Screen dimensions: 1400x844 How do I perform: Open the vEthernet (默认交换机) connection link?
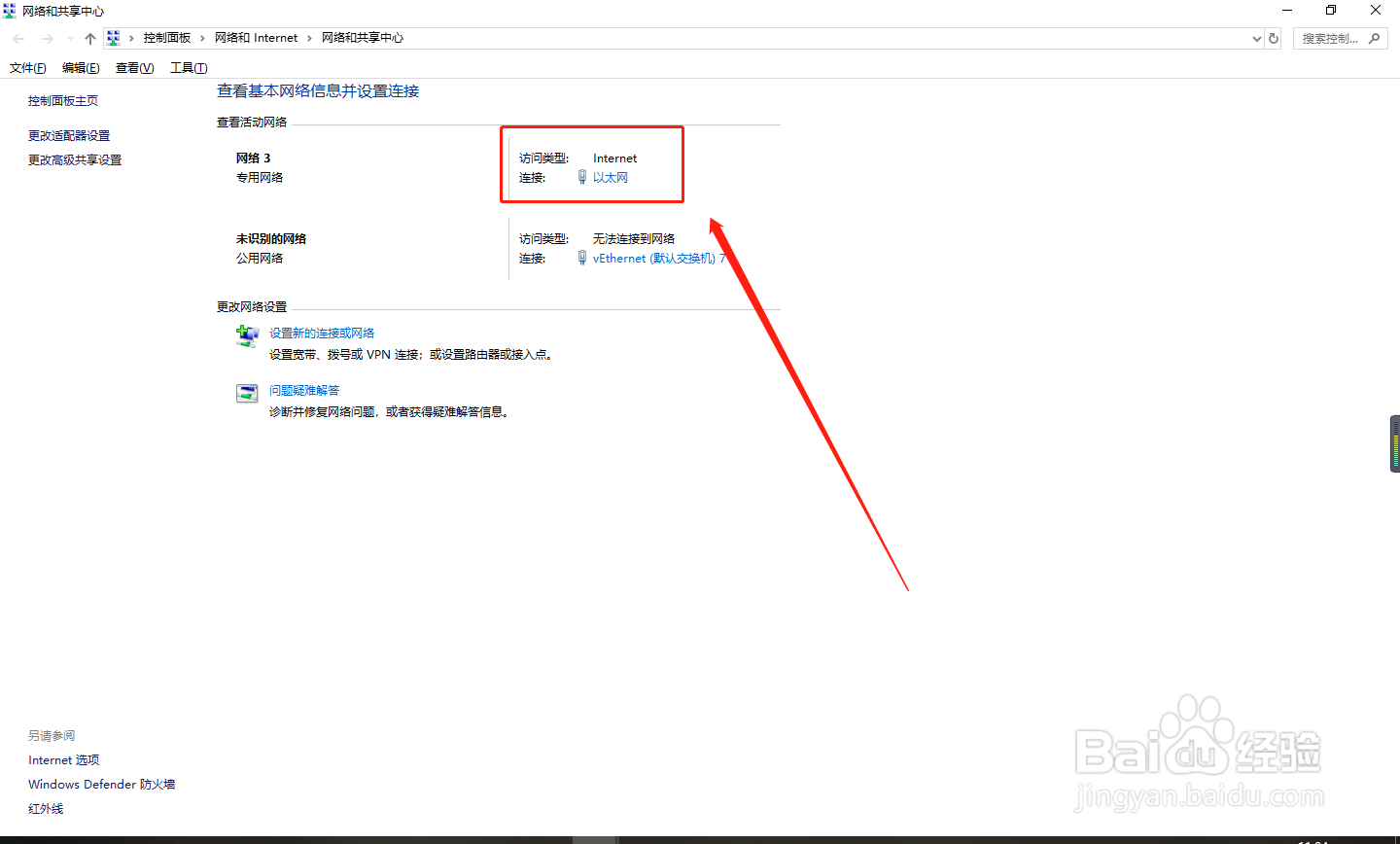click(x=659, y=259)
